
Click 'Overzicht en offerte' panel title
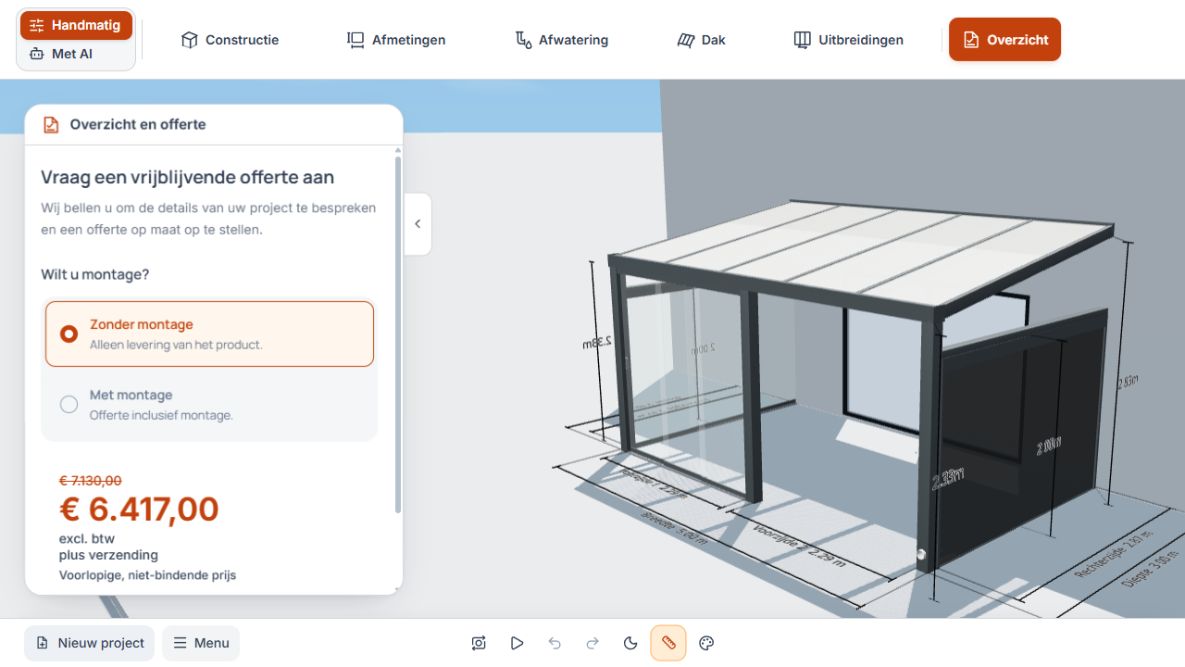138,125
